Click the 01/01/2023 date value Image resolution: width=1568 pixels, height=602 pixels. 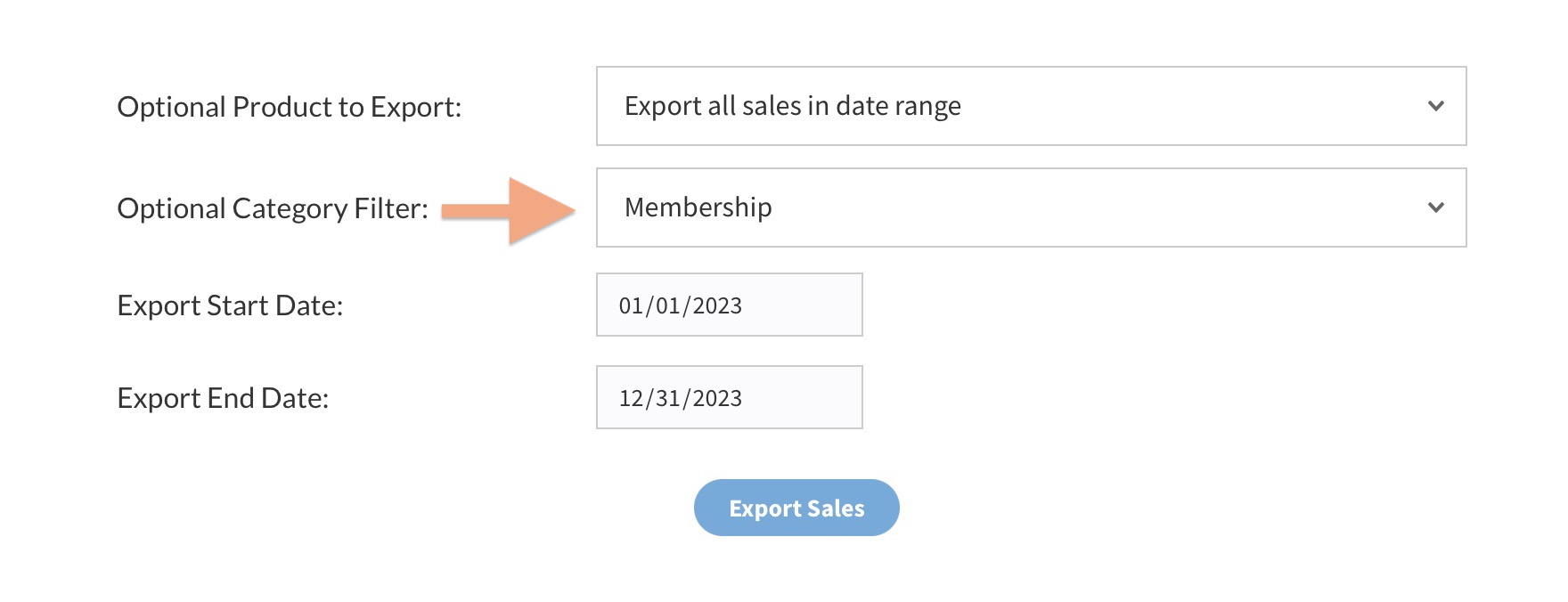[x=680, y=305]
